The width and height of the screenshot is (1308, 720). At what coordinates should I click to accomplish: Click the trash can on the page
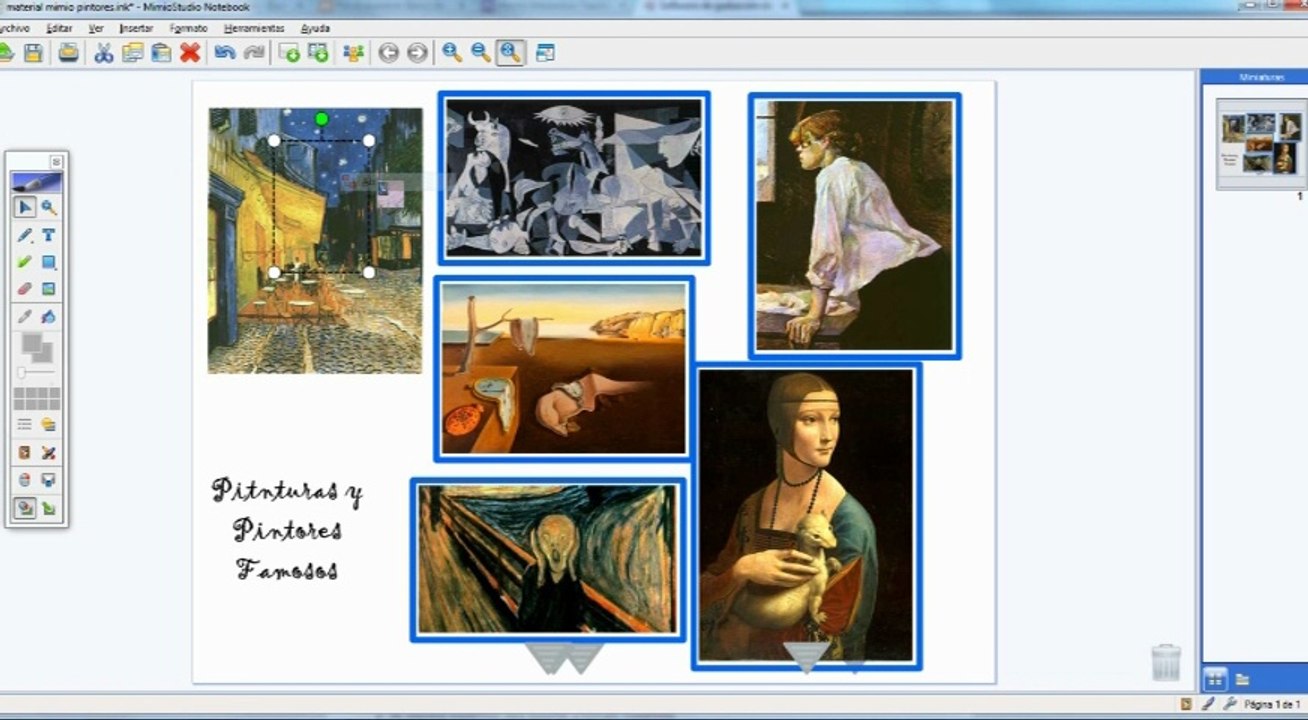pos(1166,662)
